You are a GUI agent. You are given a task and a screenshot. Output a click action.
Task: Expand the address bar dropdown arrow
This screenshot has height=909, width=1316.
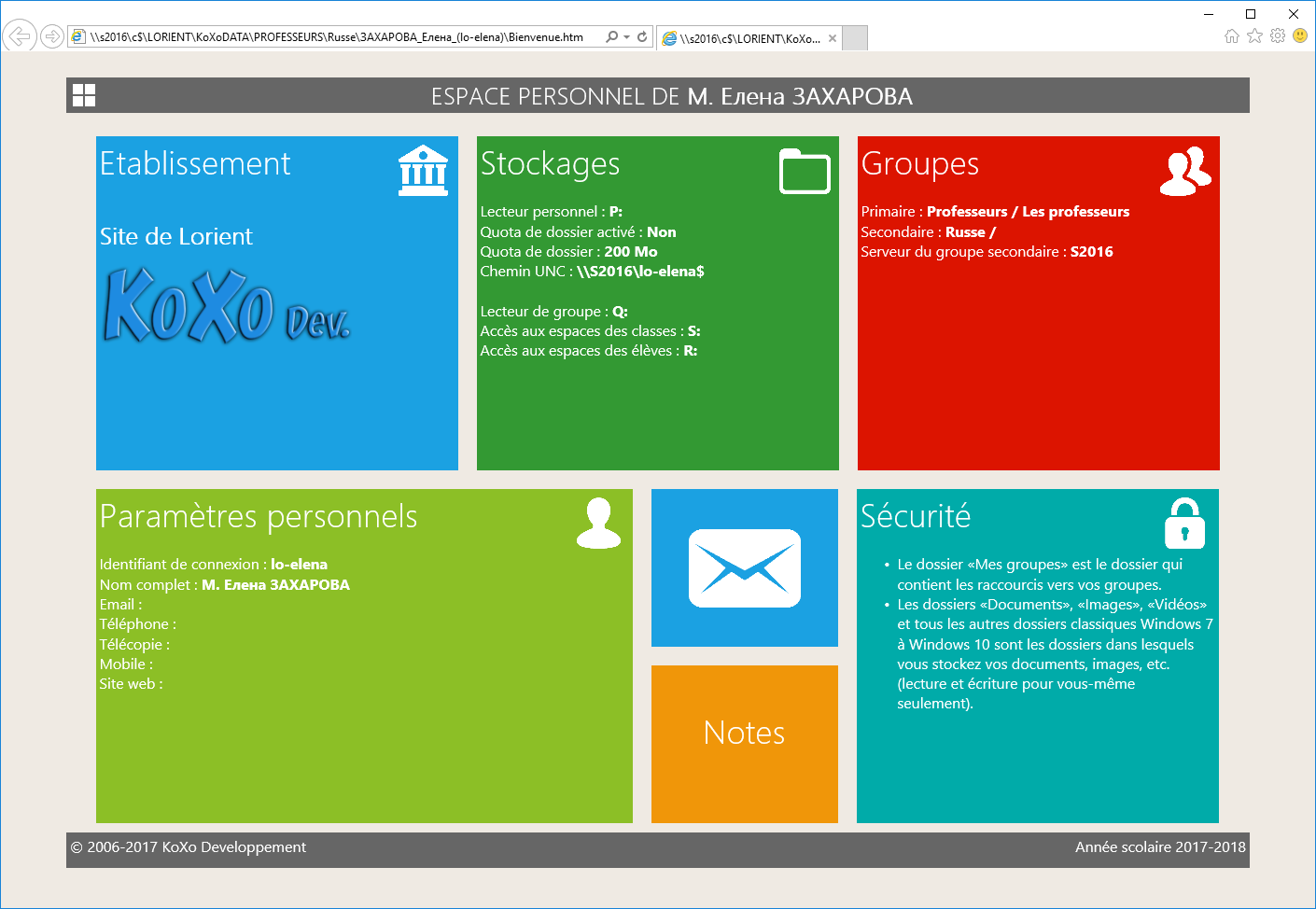pos(626,37)
